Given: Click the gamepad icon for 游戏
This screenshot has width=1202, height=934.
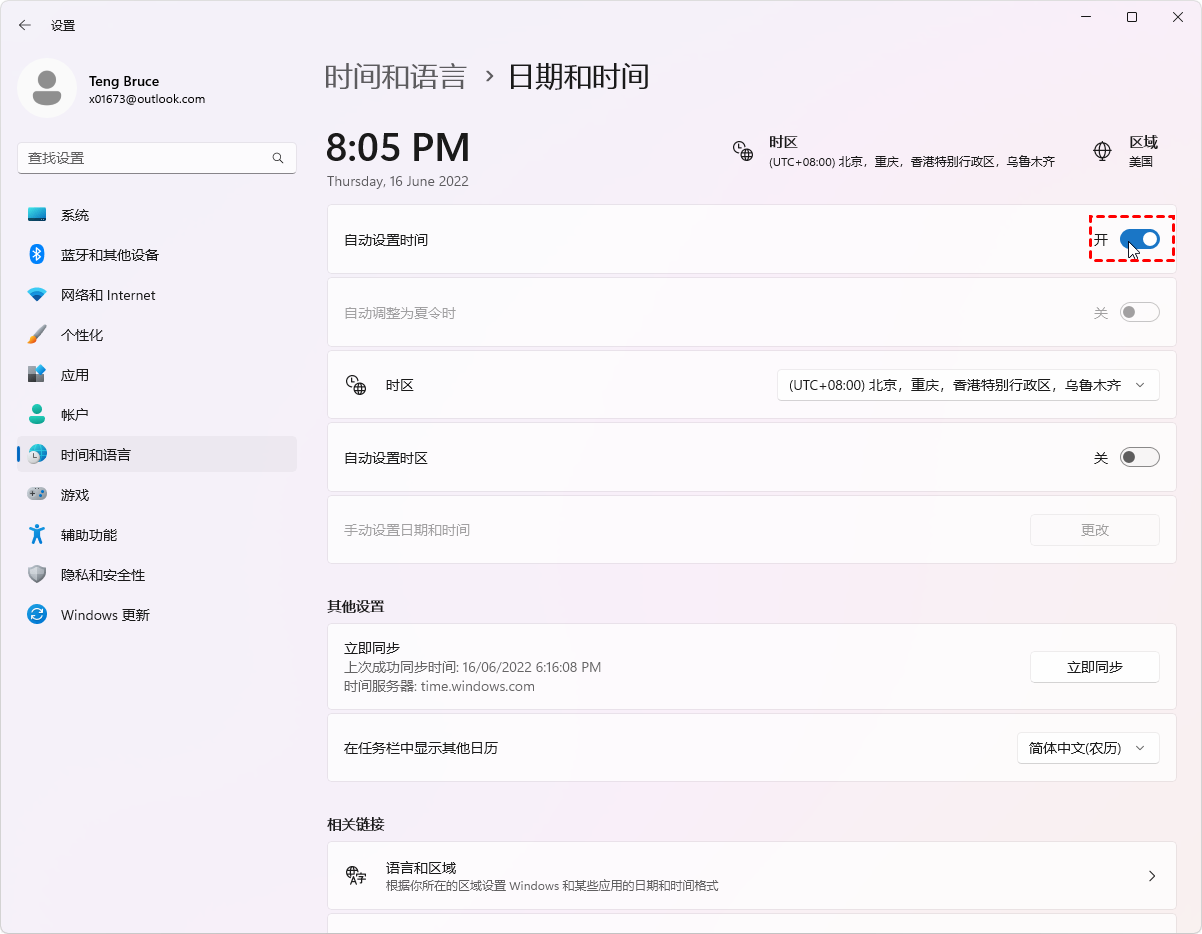Looking at the screenshot, I should tap(37, 494).
